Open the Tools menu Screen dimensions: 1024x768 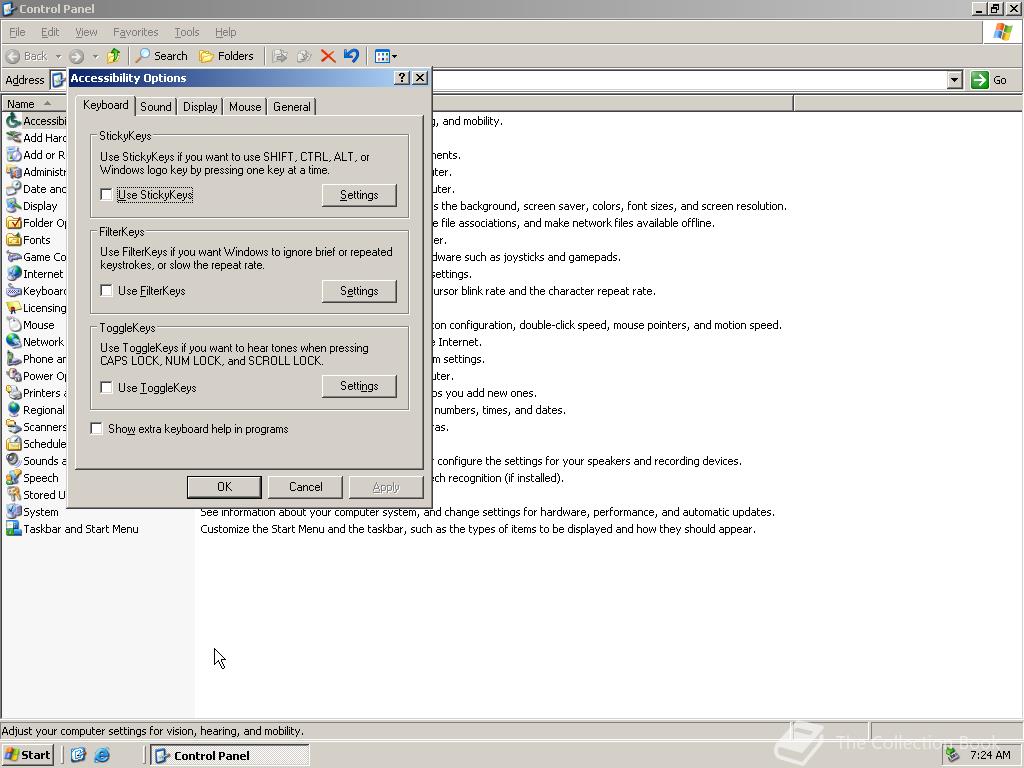(x=186, y=32)
